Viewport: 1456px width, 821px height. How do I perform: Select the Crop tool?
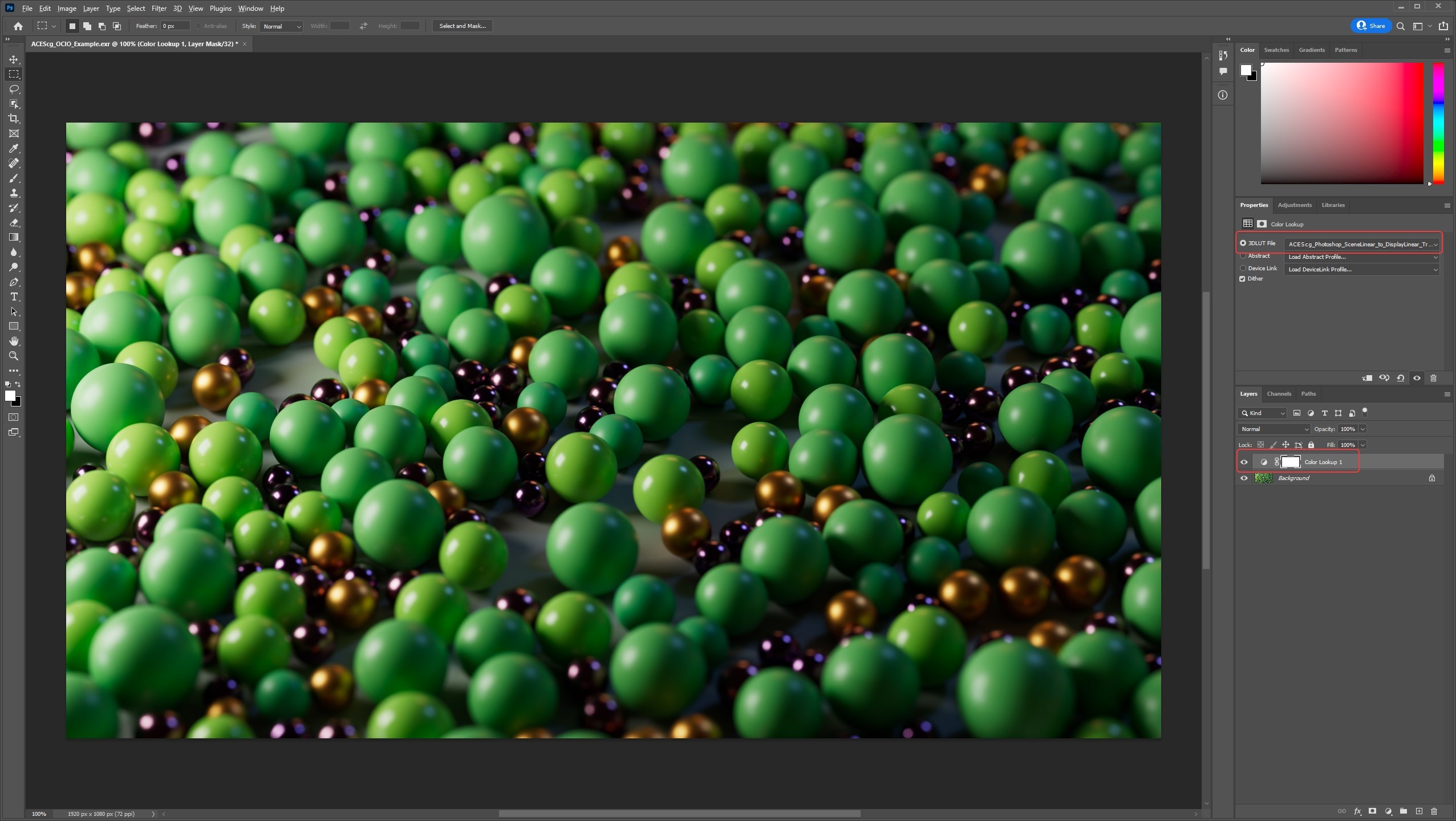tap(14, 119)
